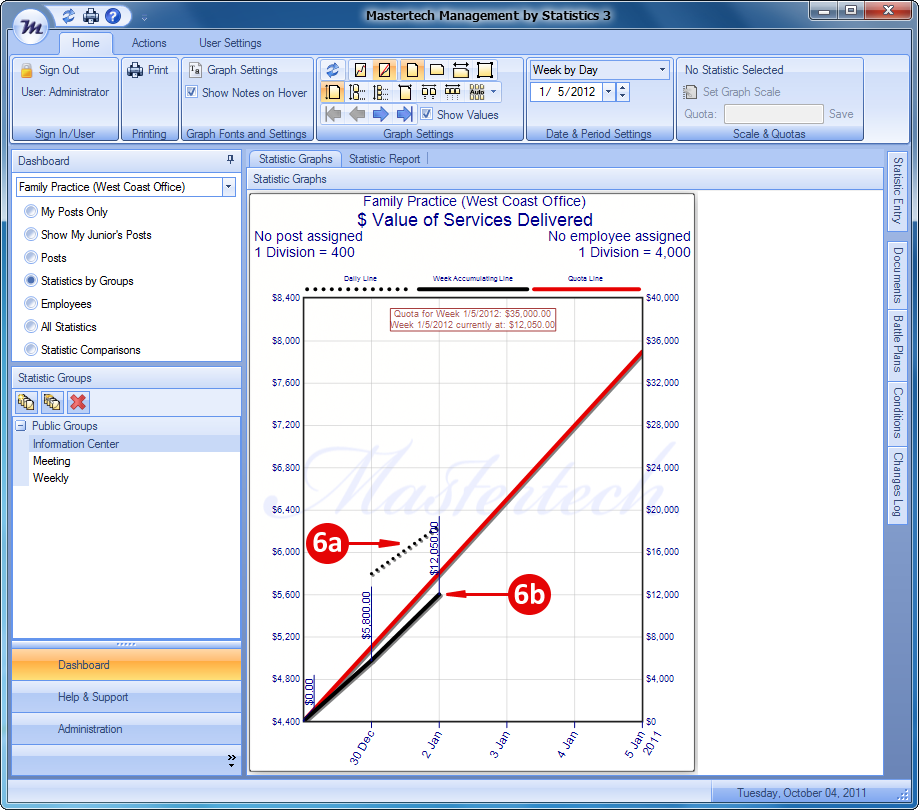Jump to last period with blue end arrow

(x=404, y=114)
